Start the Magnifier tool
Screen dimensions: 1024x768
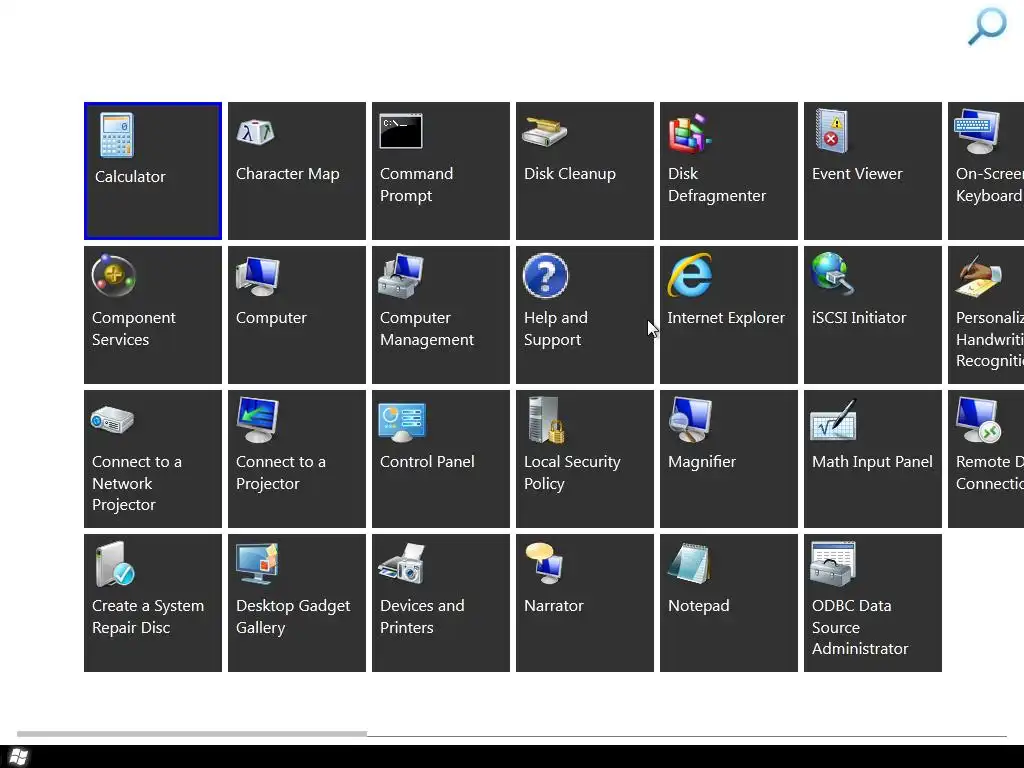pos(729,459)
